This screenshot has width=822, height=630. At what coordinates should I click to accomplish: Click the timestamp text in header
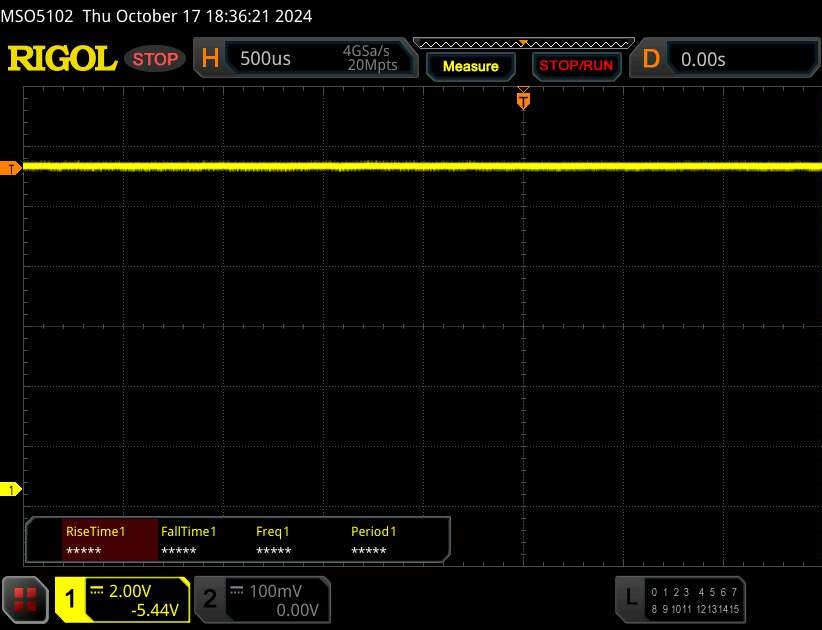tap(197, 16)
